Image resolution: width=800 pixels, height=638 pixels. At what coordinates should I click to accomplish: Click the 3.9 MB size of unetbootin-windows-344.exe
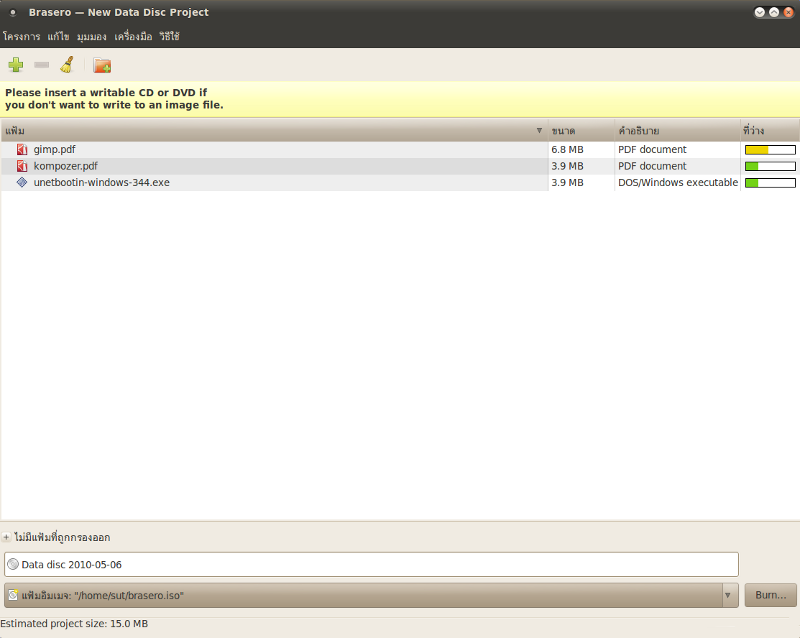coord(567,182)
